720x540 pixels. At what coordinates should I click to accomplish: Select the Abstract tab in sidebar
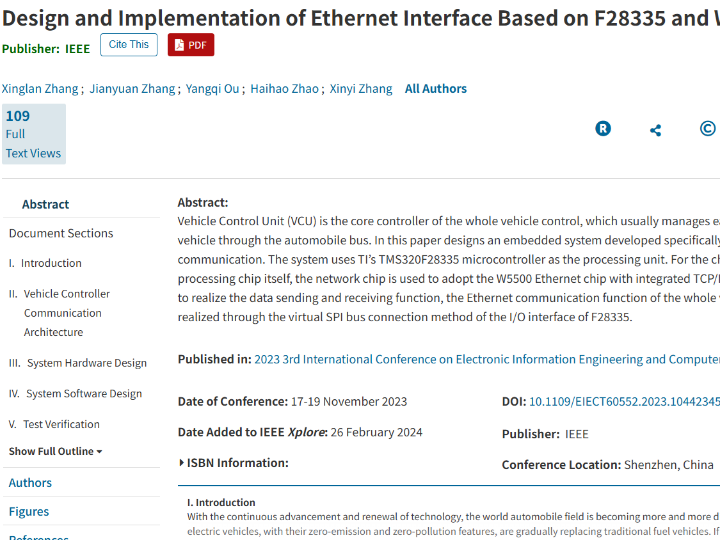tap(46, 204)
